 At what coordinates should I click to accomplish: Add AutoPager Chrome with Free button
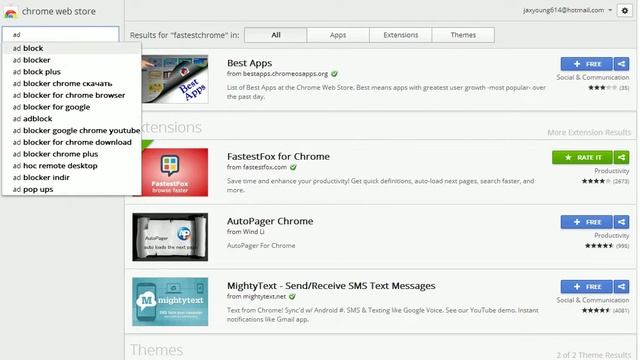click(x=587, y=222)
